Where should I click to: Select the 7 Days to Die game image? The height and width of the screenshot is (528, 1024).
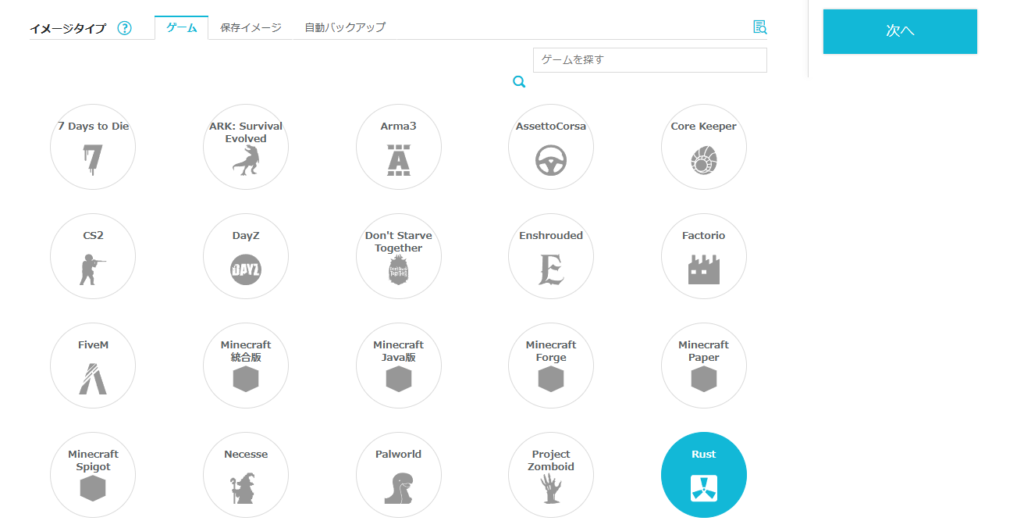tap(93, 147)
